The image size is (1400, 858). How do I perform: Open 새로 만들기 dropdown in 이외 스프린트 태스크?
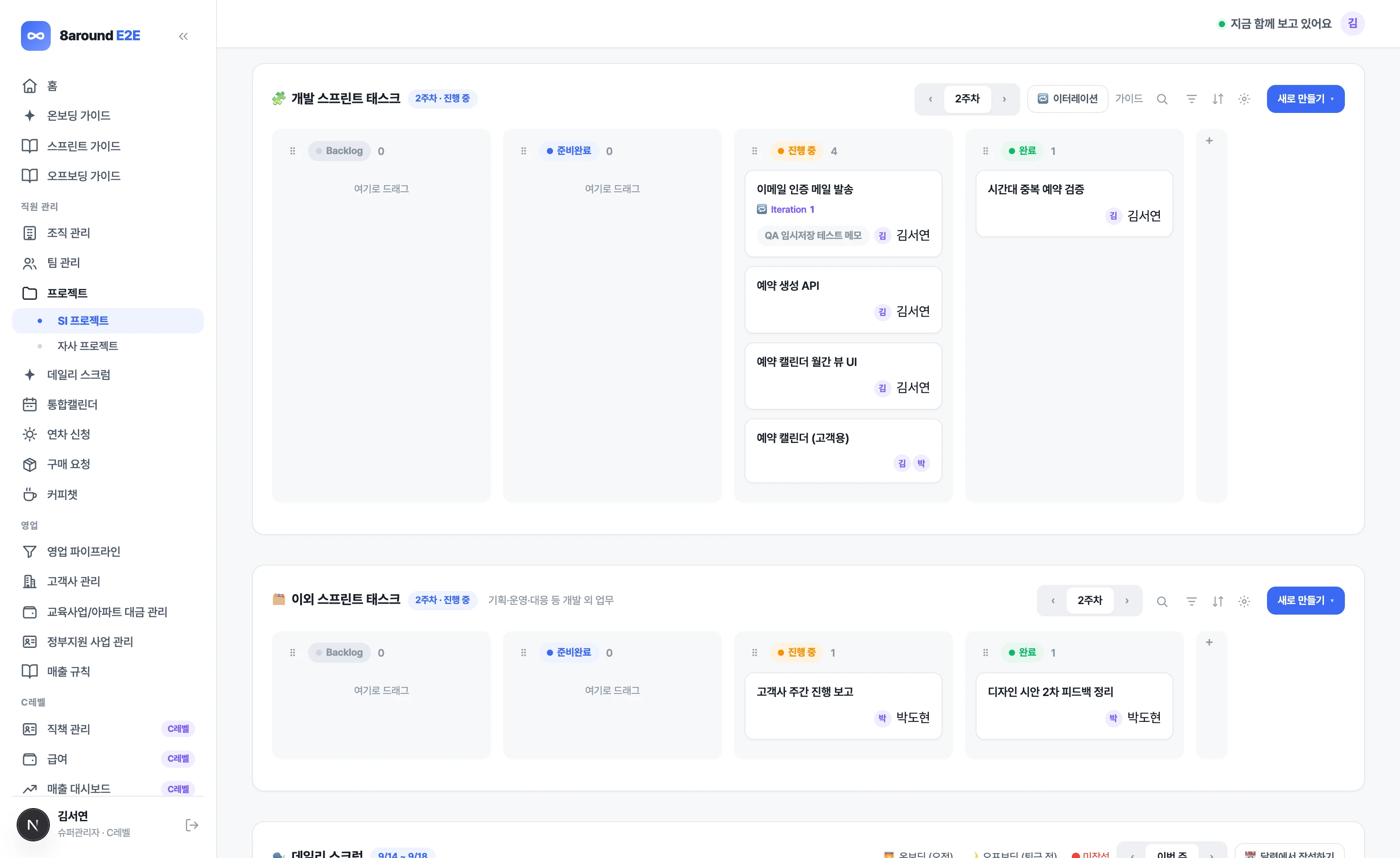click(x=1305, y=601)
